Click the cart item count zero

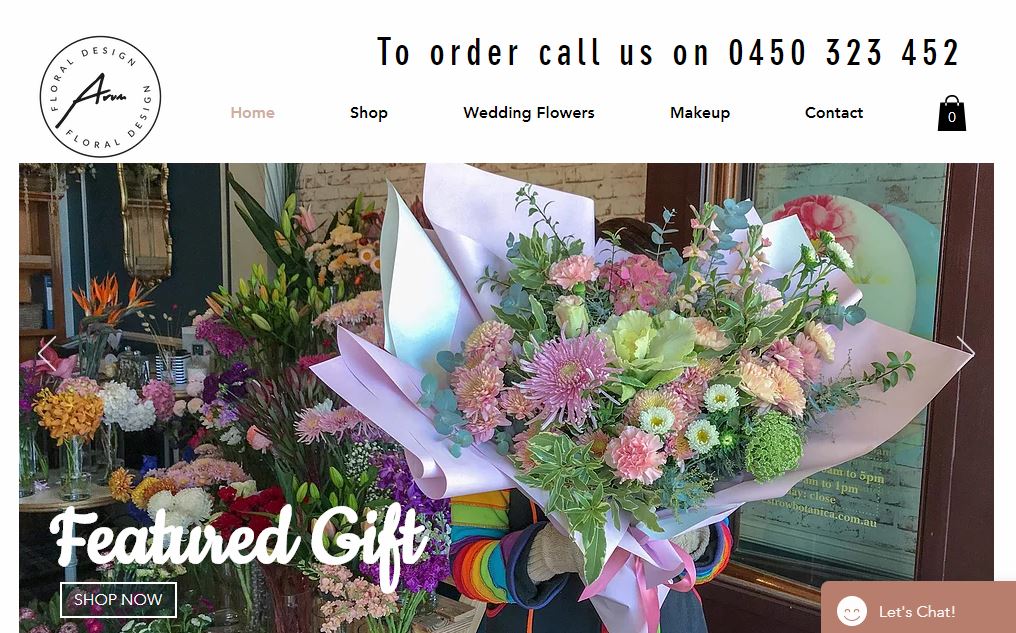point(951,117)
